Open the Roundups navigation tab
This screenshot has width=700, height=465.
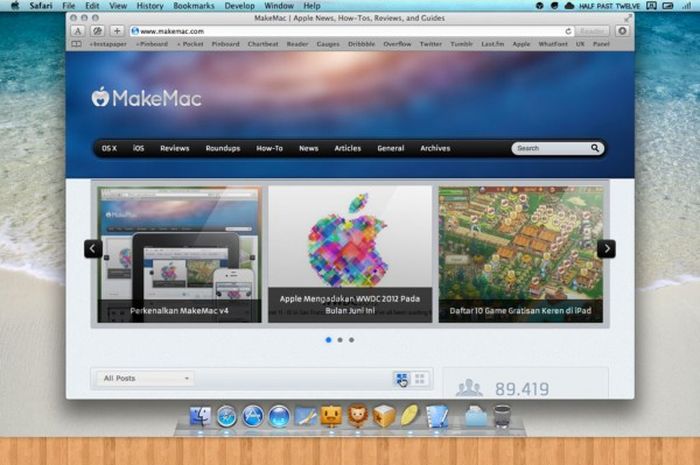tap(223, 148)
